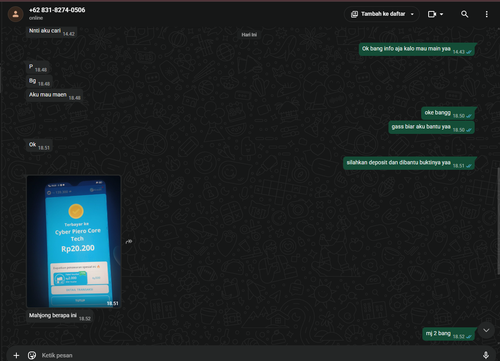Viewport: 500px width, 361px height.
Task: Select message "oke bangg"
Action: [x=448, y=113]
